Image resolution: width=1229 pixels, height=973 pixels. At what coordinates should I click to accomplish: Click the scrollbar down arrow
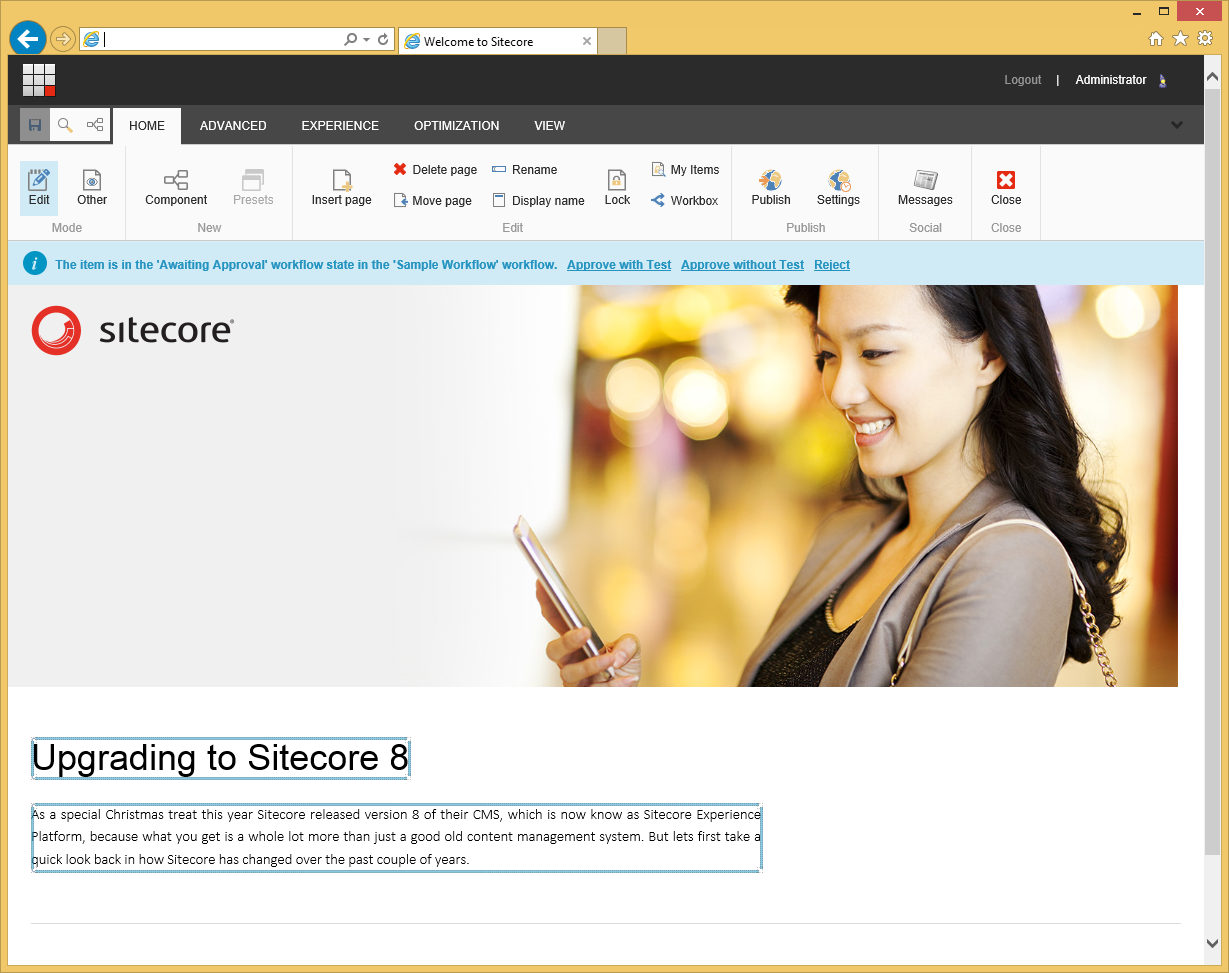(x=1212, y=943)
